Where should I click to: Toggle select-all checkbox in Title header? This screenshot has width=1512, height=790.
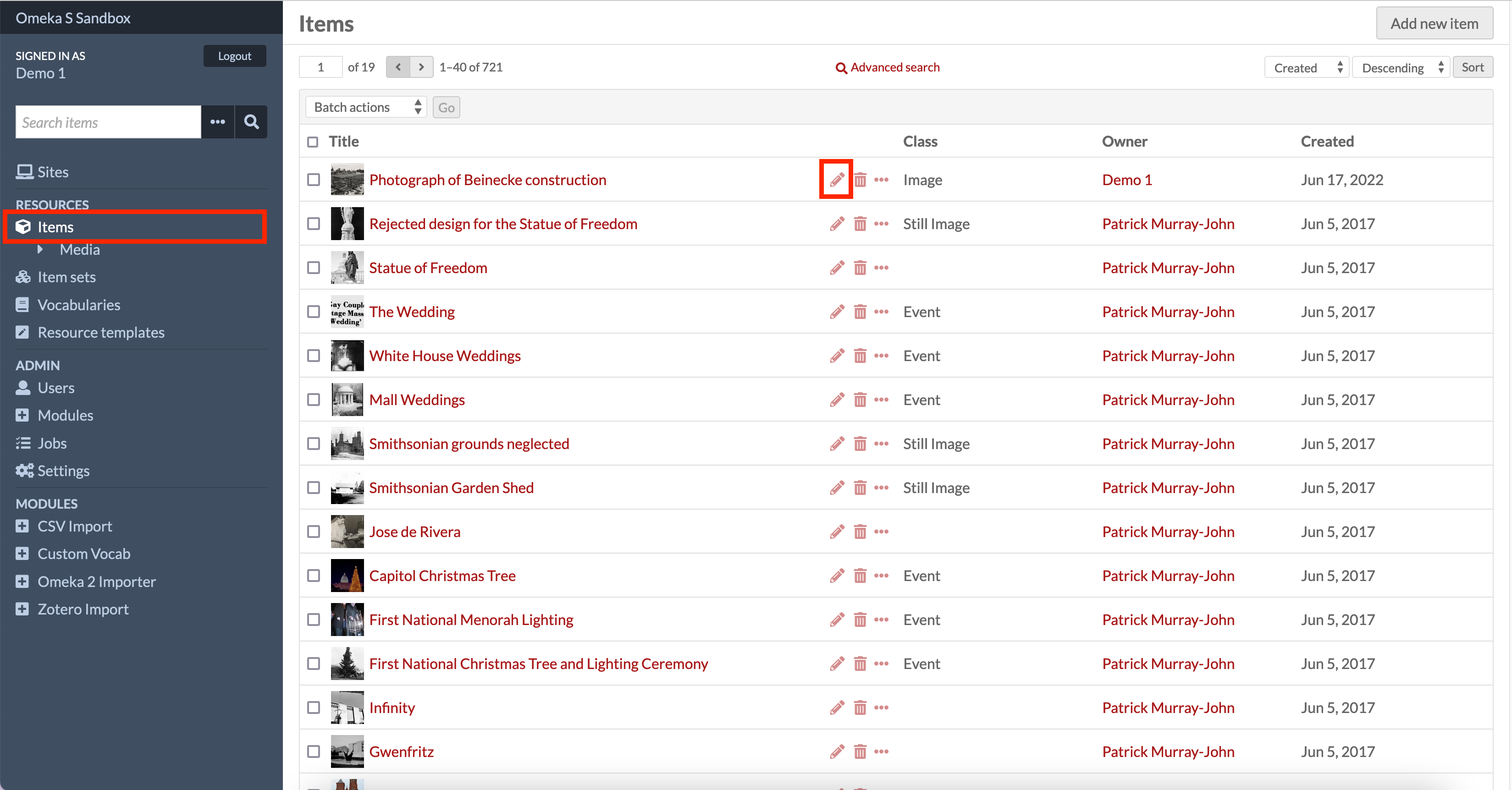[313, 142]
